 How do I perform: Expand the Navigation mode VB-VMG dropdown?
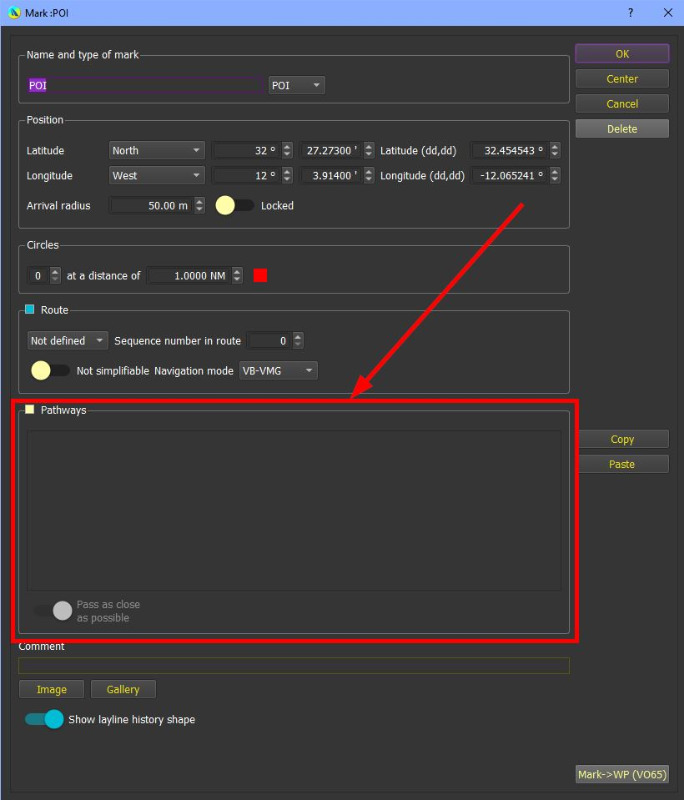click(278, 371)
